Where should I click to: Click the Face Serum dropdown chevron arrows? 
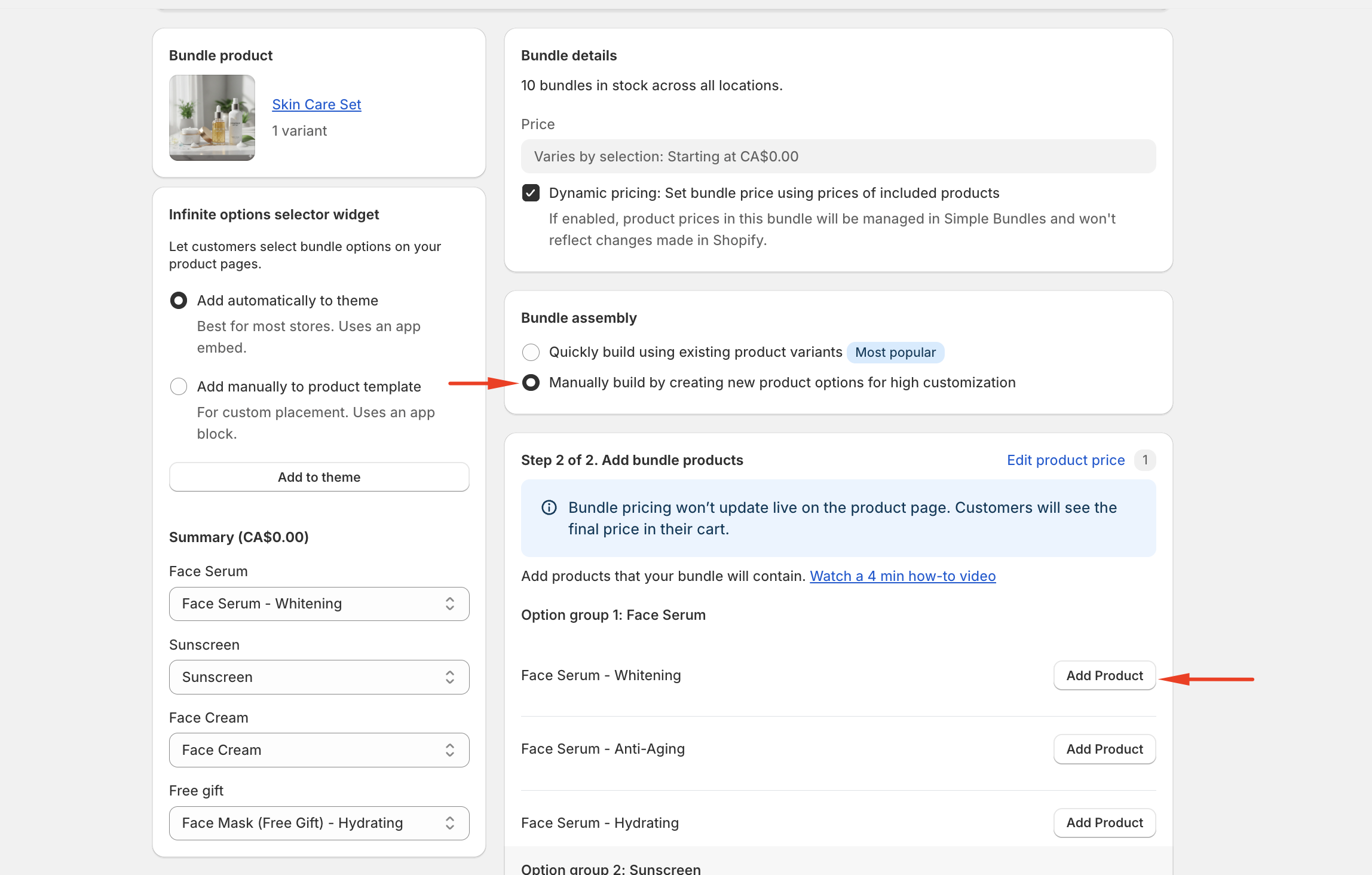pos(450,604)
